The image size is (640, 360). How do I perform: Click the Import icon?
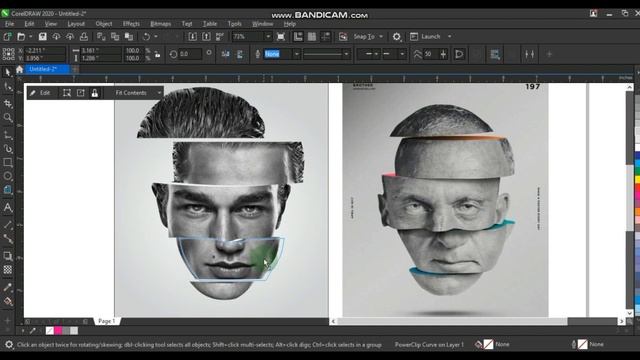click(x=192, y=37)
